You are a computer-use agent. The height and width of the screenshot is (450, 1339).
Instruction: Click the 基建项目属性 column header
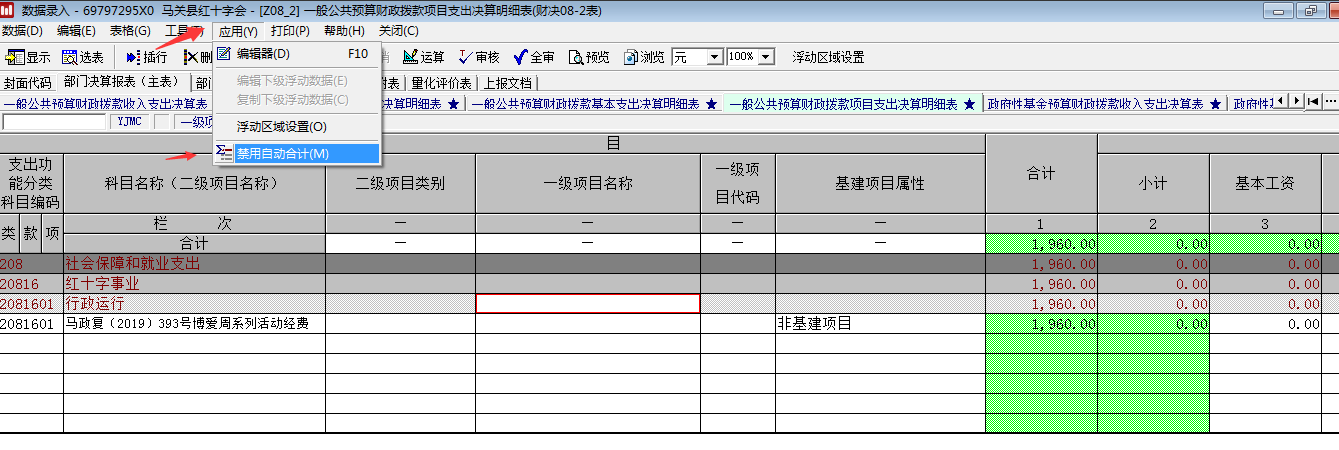880,183
